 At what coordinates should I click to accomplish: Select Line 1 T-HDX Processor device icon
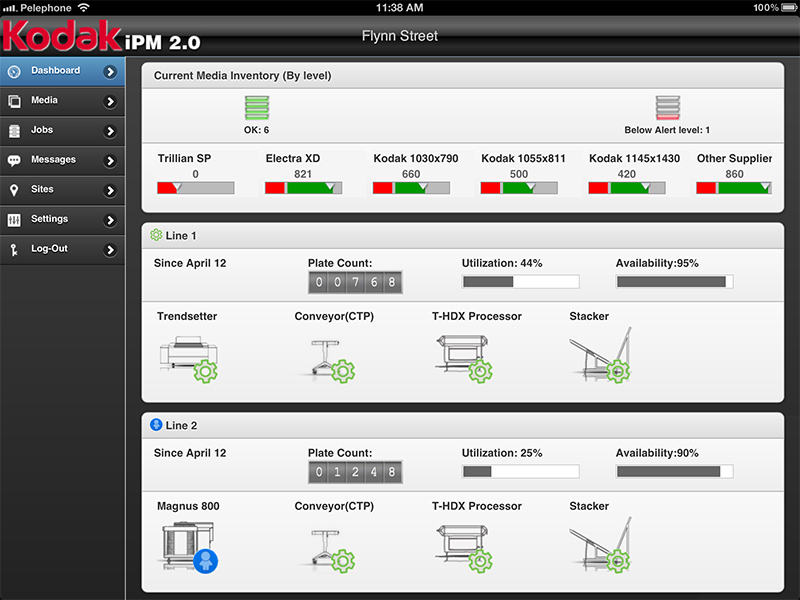(464, 359)
